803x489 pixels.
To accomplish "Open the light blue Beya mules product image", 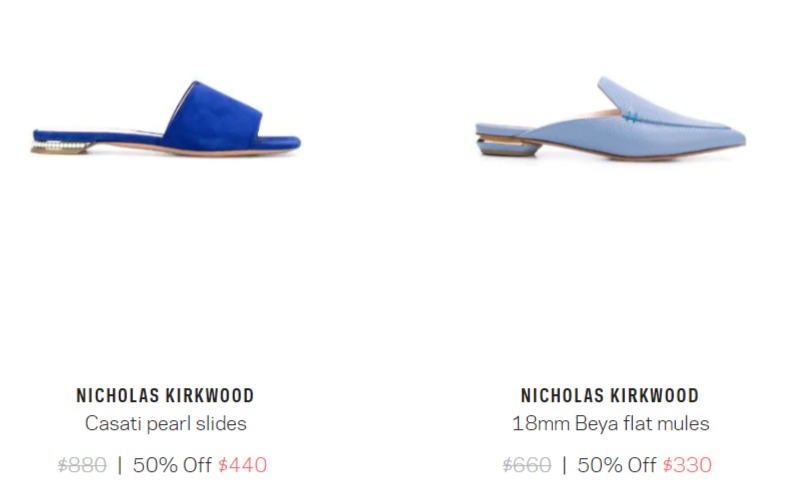I will (610, 119).
